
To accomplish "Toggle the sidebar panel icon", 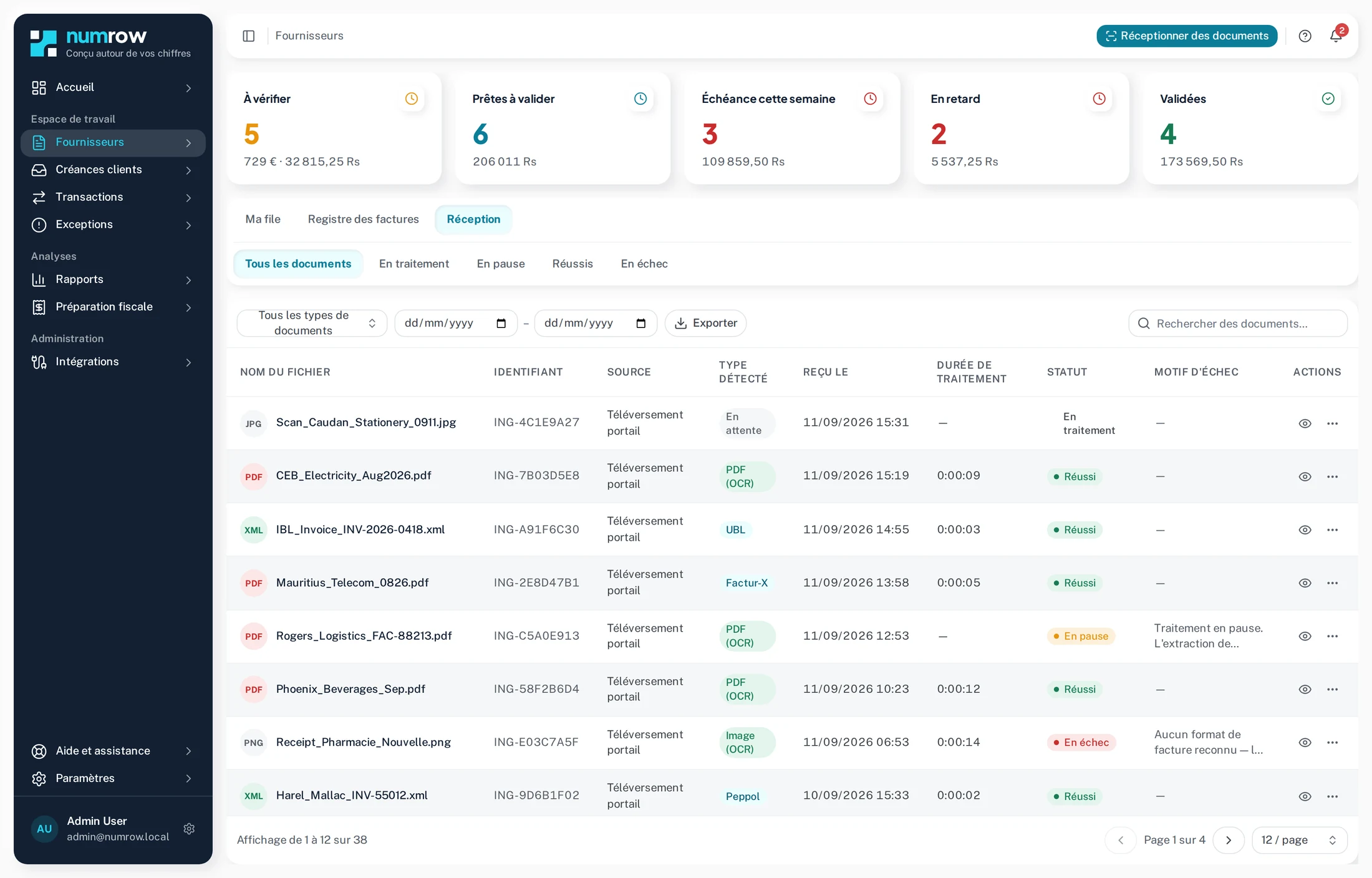I will (249, 36).
